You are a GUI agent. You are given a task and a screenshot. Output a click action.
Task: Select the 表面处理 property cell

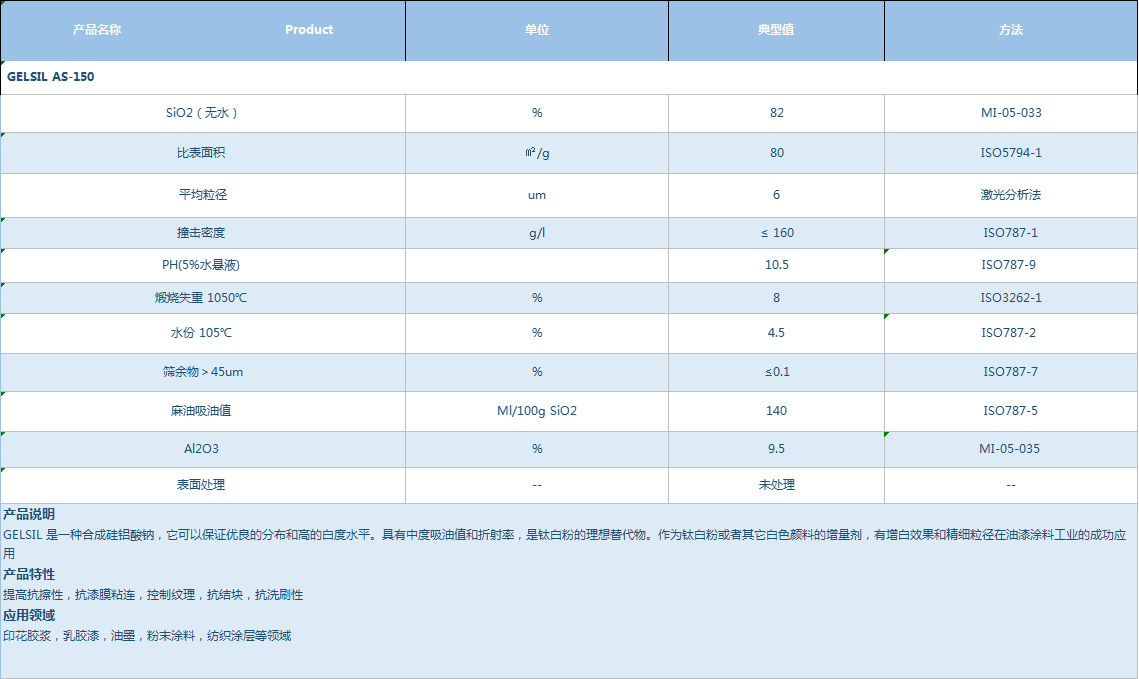click(203, 485)
